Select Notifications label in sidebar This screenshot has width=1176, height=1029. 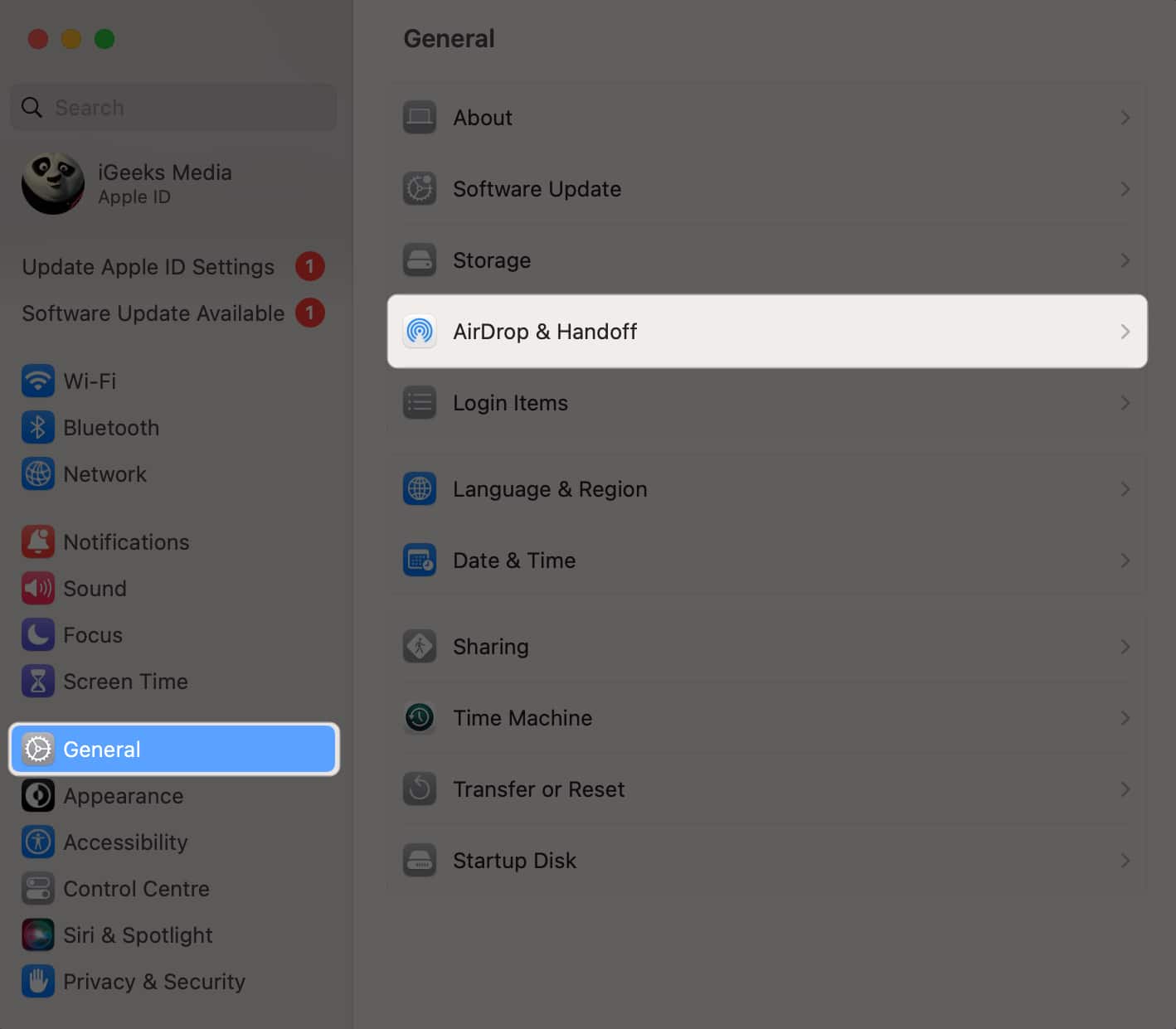126,542
